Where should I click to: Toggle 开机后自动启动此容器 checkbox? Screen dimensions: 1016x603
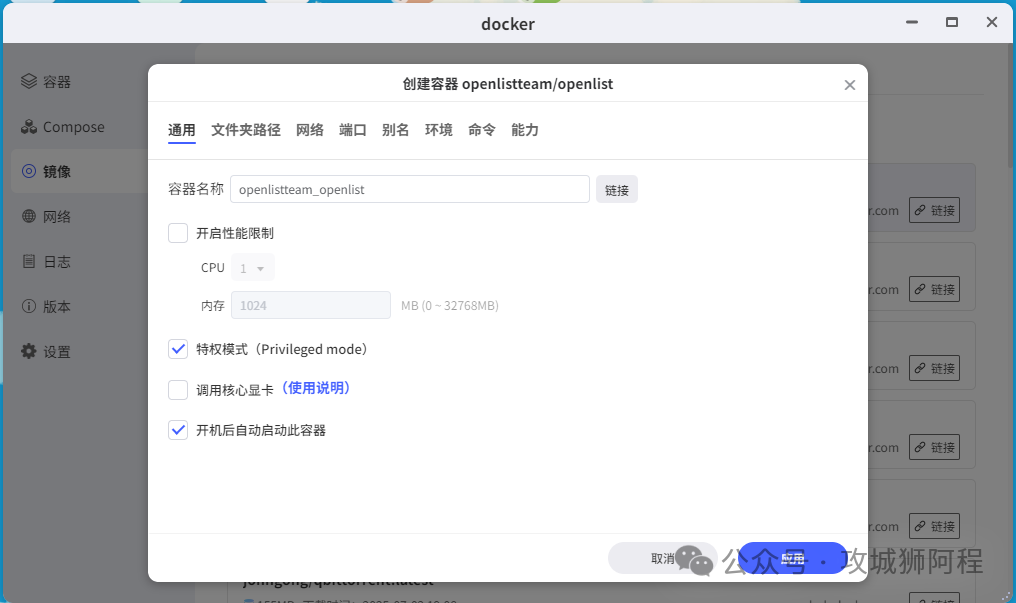point(178,430)
